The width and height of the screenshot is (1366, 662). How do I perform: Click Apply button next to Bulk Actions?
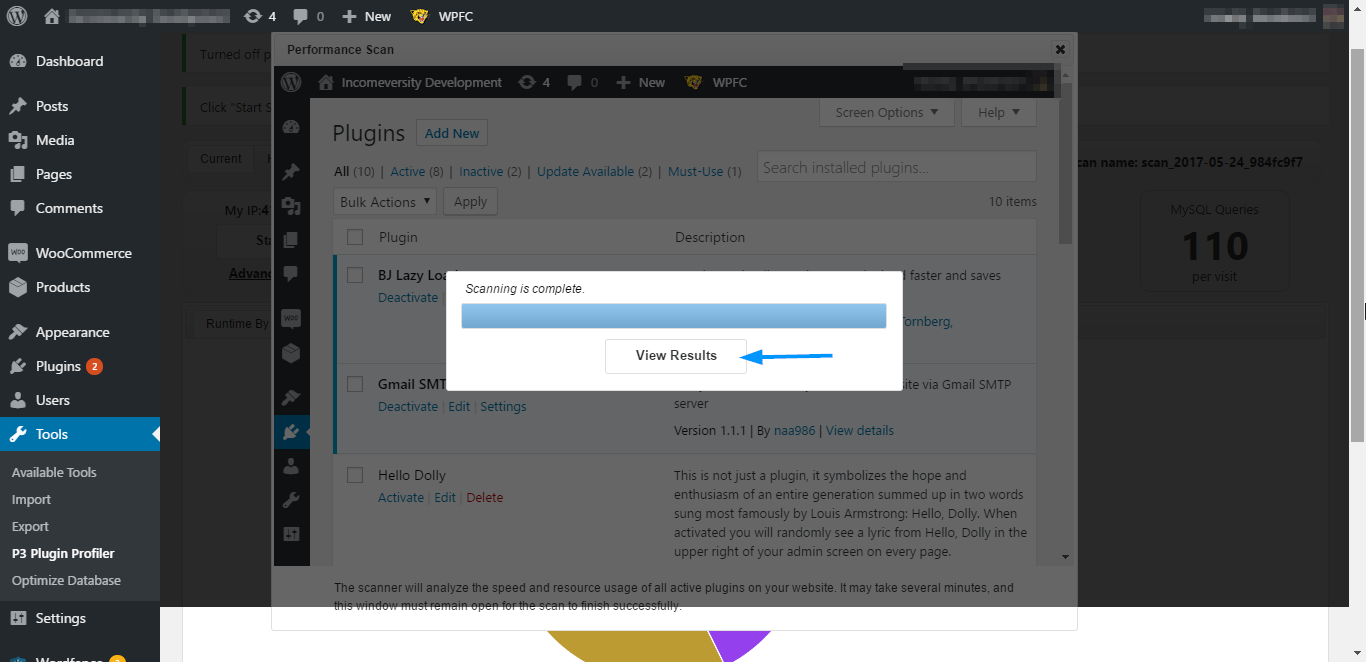(x=470, y=202)
